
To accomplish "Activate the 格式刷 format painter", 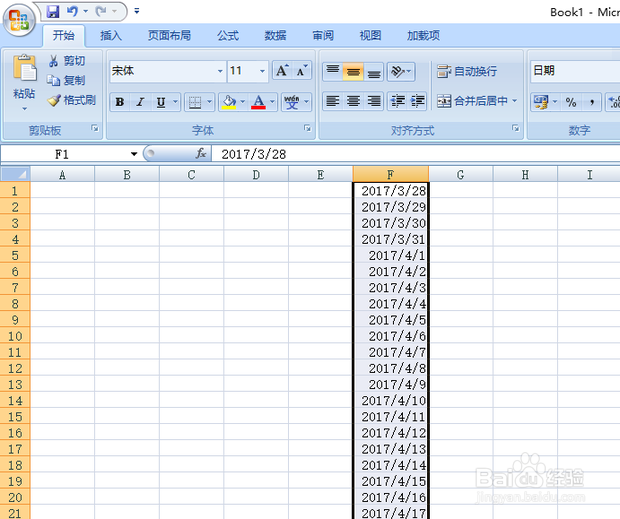I will click(72, 100).
